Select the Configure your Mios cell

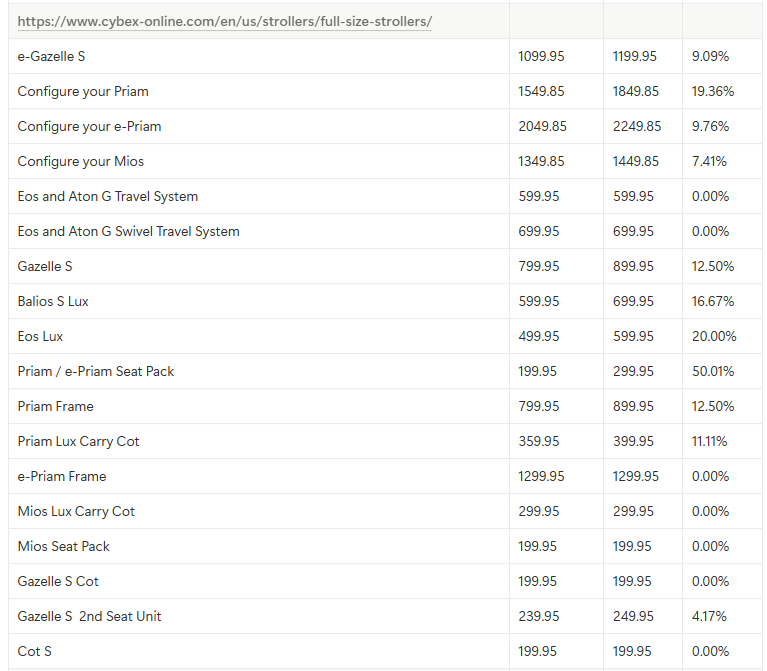[259, 161]
